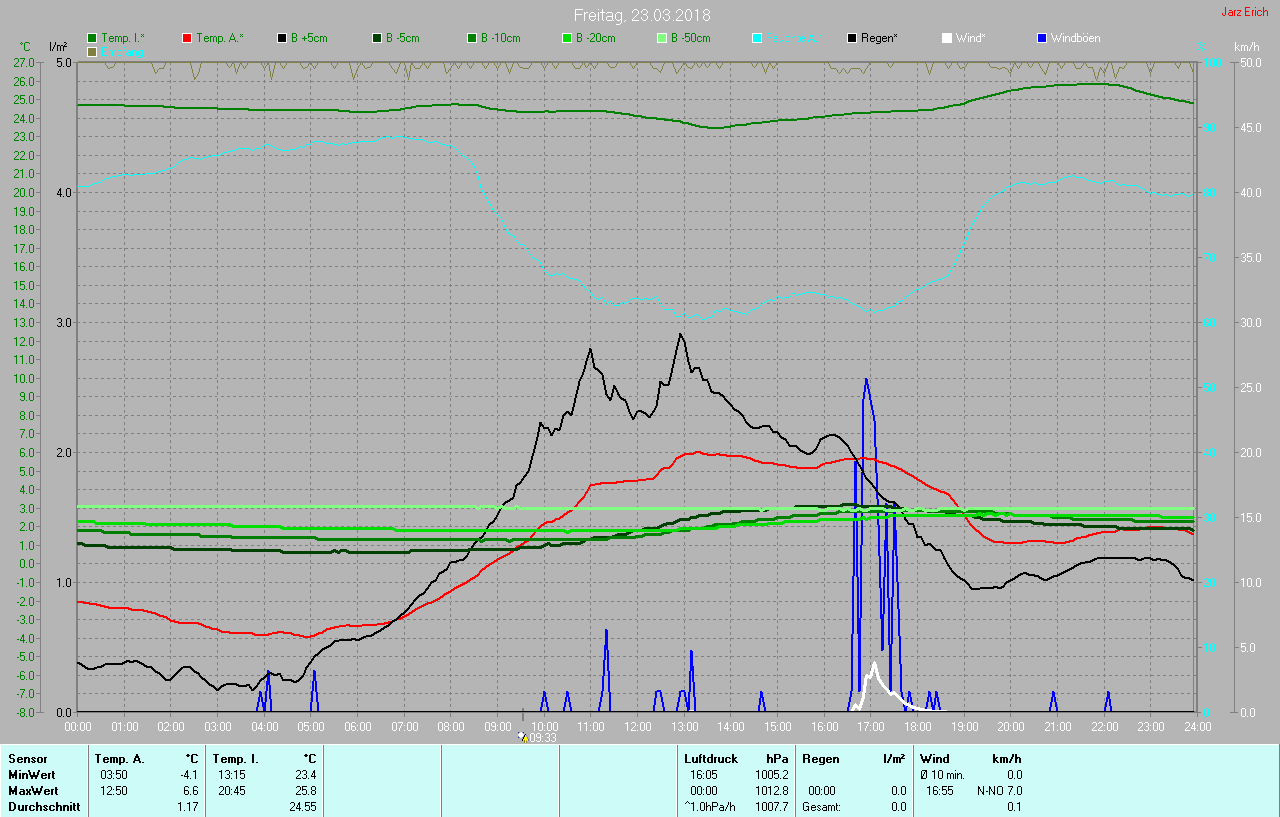Image resolution: width=1280 pixels, height=817 pixels.
Task: Click the red Temp. A. legend marker
Action: (188, 38)
